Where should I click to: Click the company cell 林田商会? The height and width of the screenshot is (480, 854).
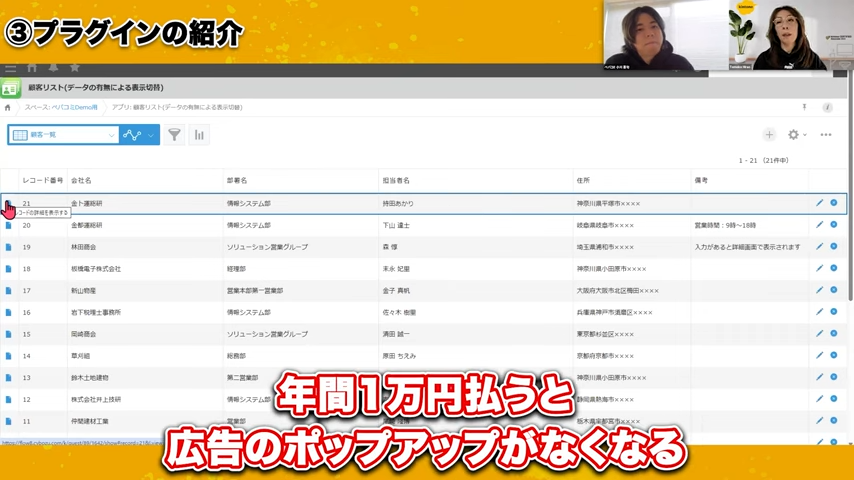pyautogui.click(x=83, y=247)
